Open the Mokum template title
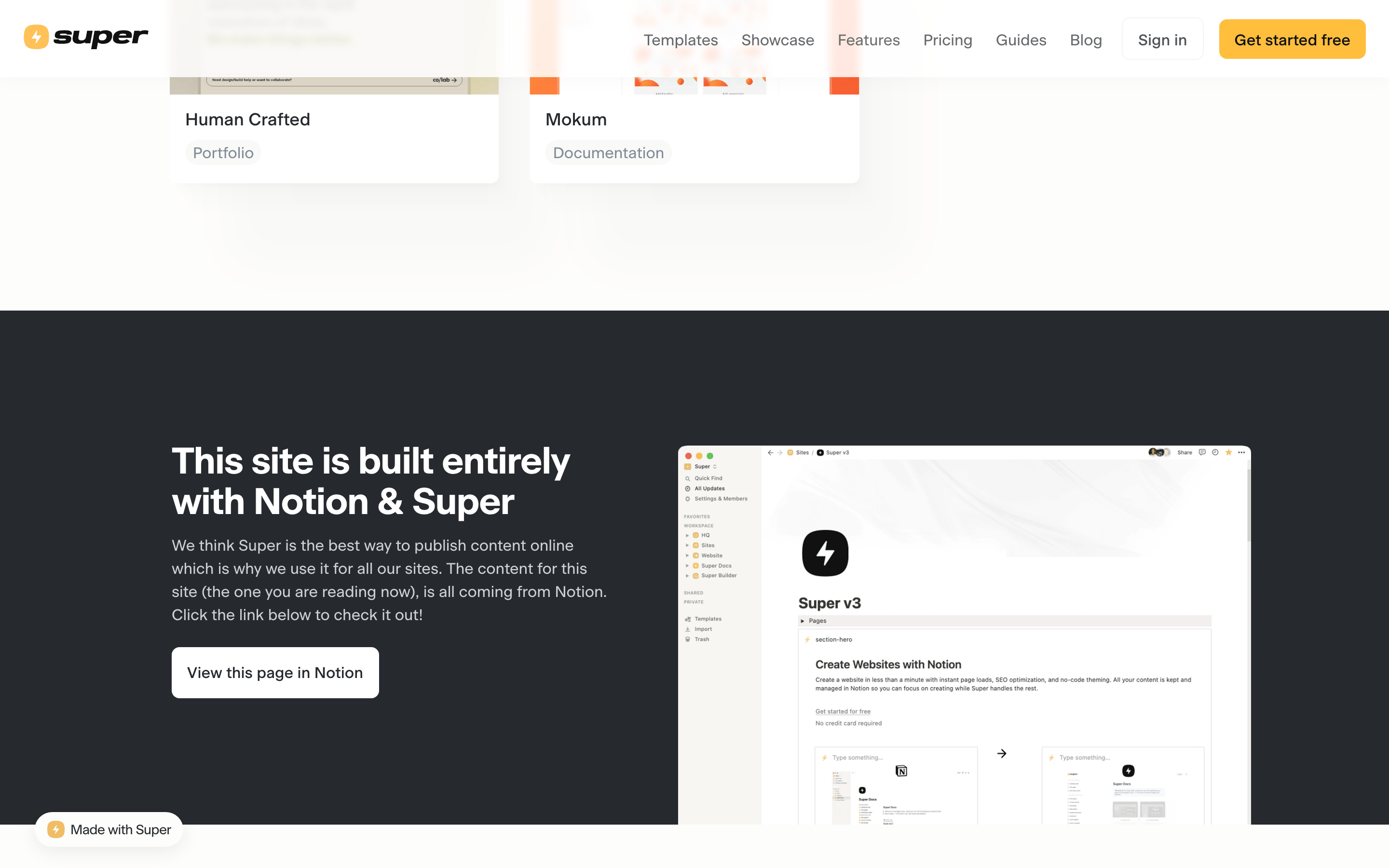Viewport: 1389px width, 868px height. [576, 120]
